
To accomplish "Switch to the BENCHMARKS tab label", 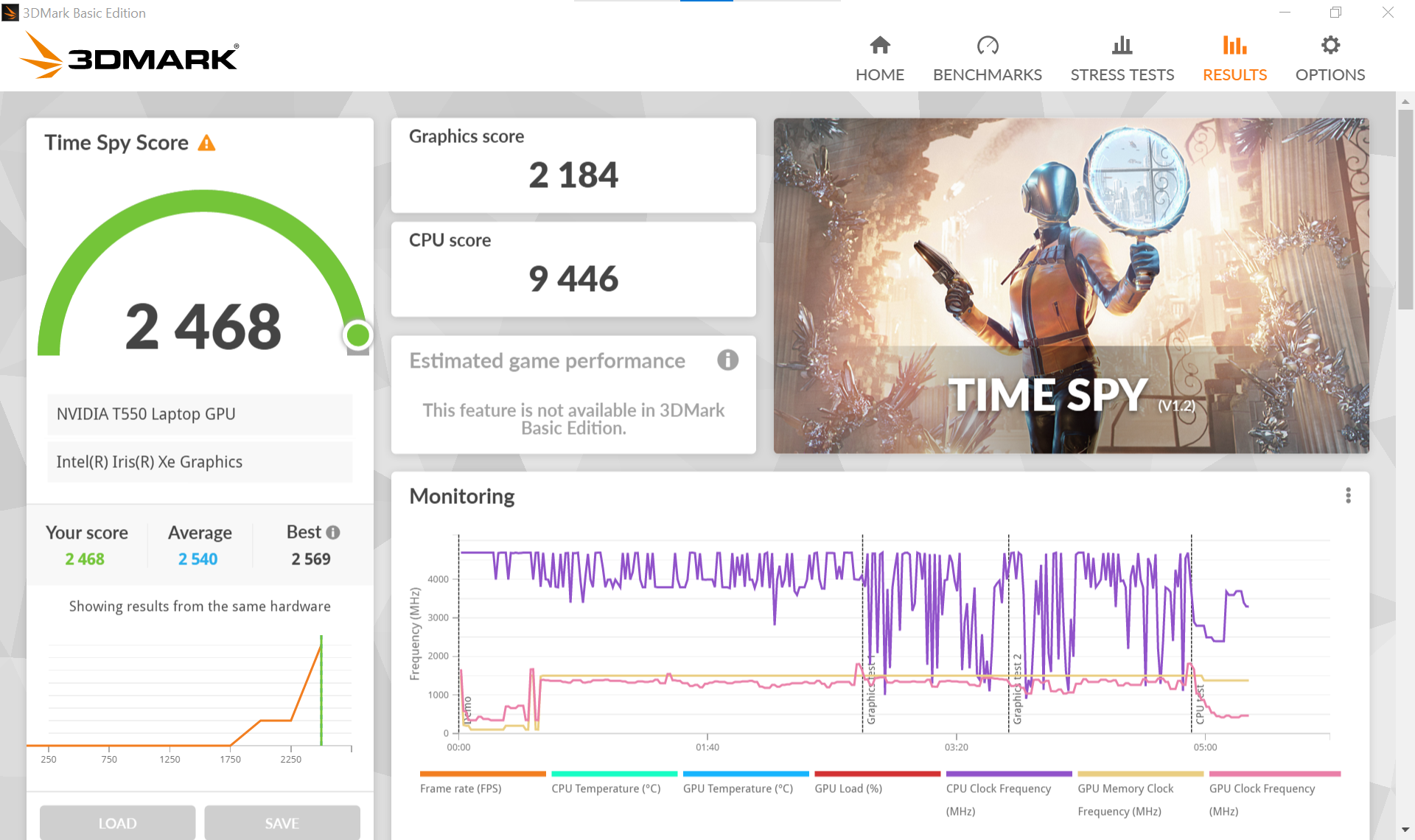I will click(987, 75).
